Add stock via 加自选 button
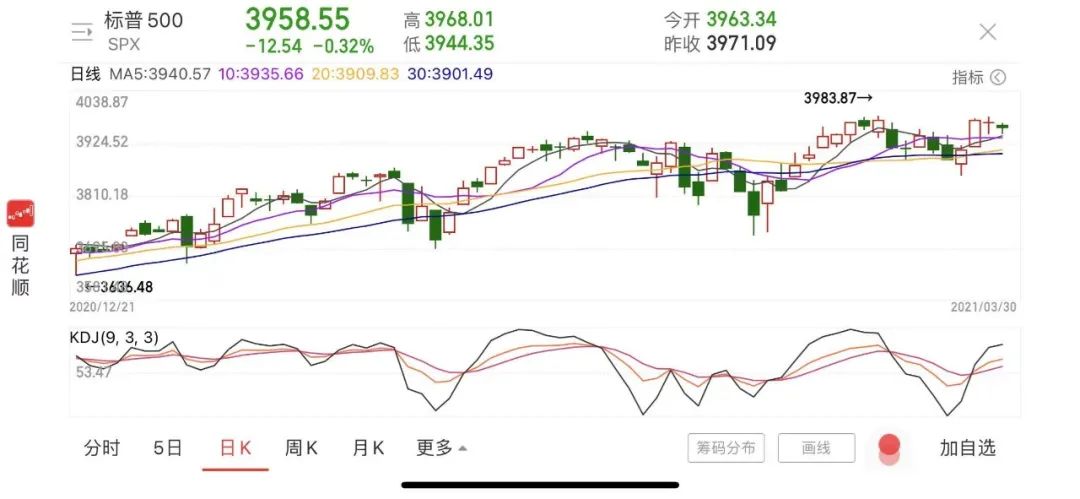Image resolution: width=1080 pixels, height=499 pixels. pyautogui.click(x=967, y=448)
